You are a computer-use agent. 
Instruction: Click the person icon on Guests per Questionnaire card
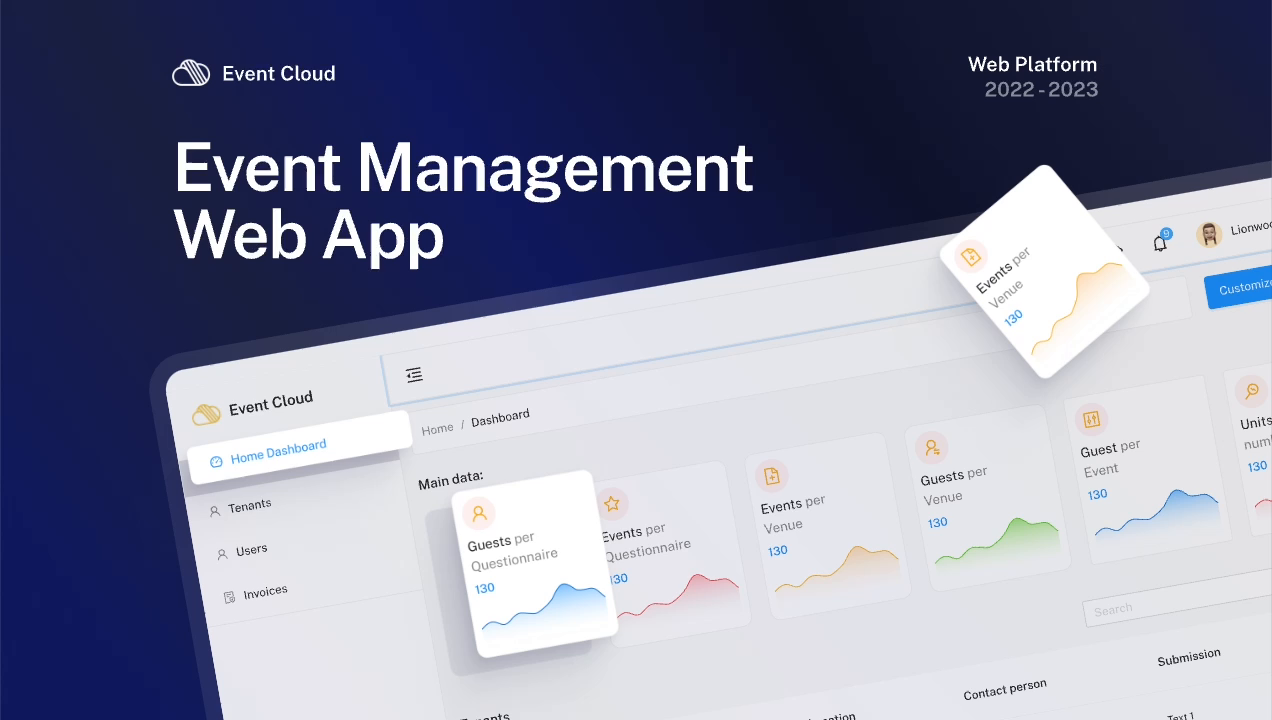tap(479, 514)
